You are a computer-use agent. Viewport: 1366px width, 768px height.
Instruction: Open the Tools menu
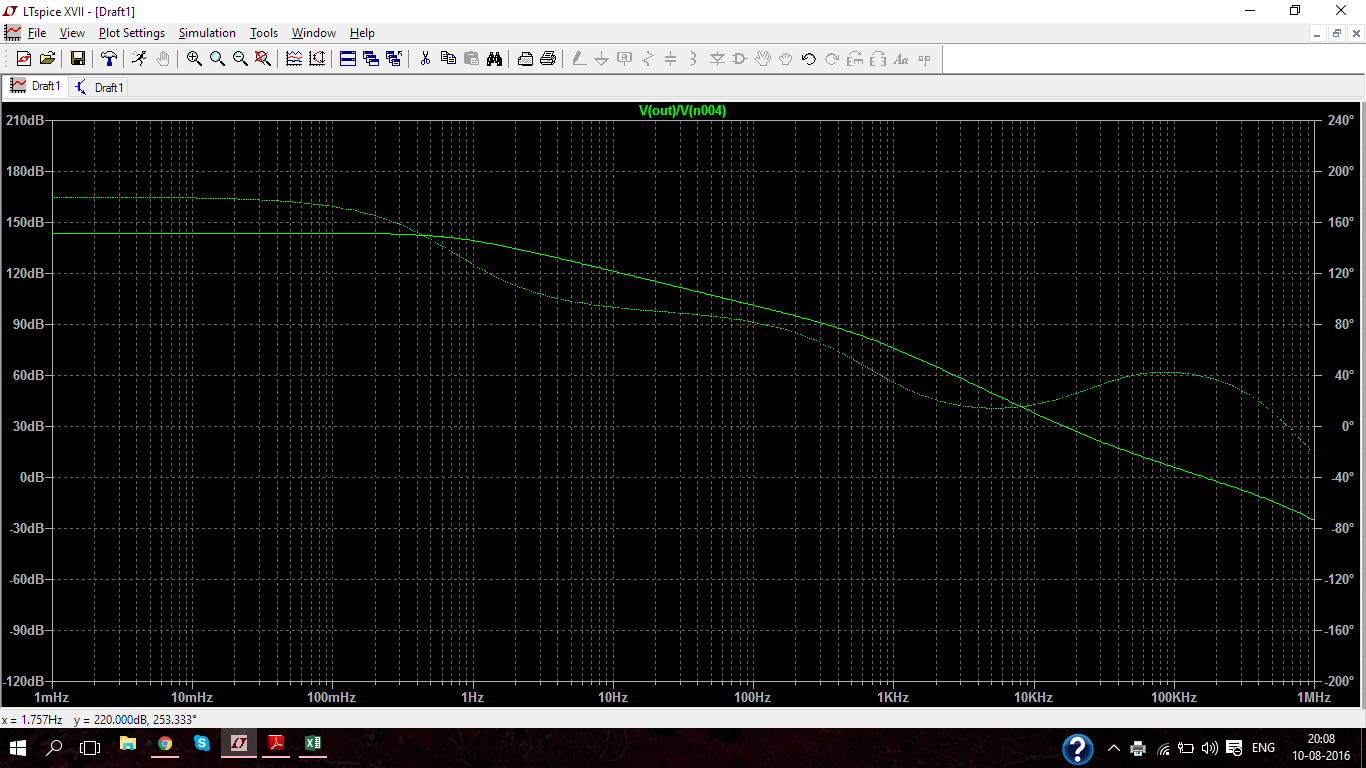click(x=264, y=33)
